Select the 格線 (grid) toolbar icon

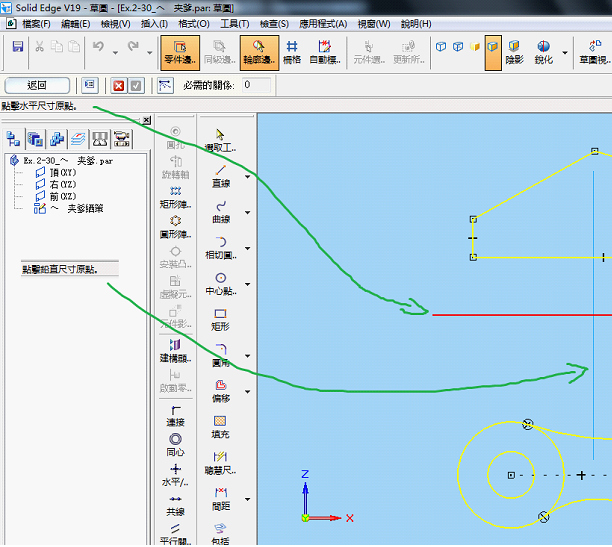click(x=292, y=52)
